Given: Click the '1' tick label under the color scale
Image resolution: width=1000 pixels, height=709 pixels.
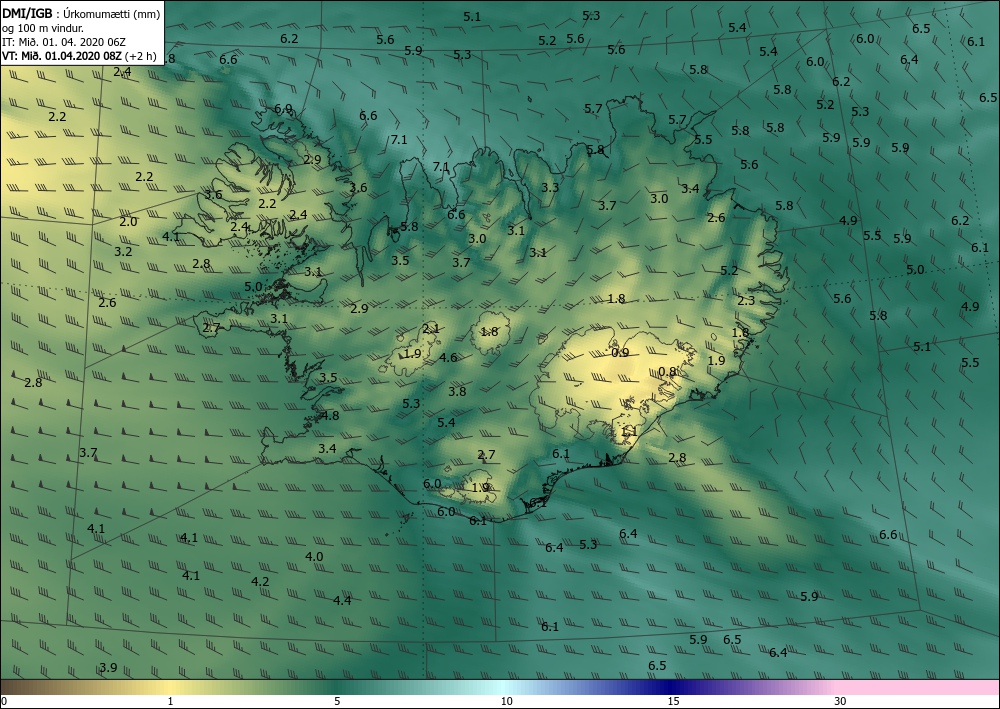Looking at the screenshot, I should [x=170, y=701].
